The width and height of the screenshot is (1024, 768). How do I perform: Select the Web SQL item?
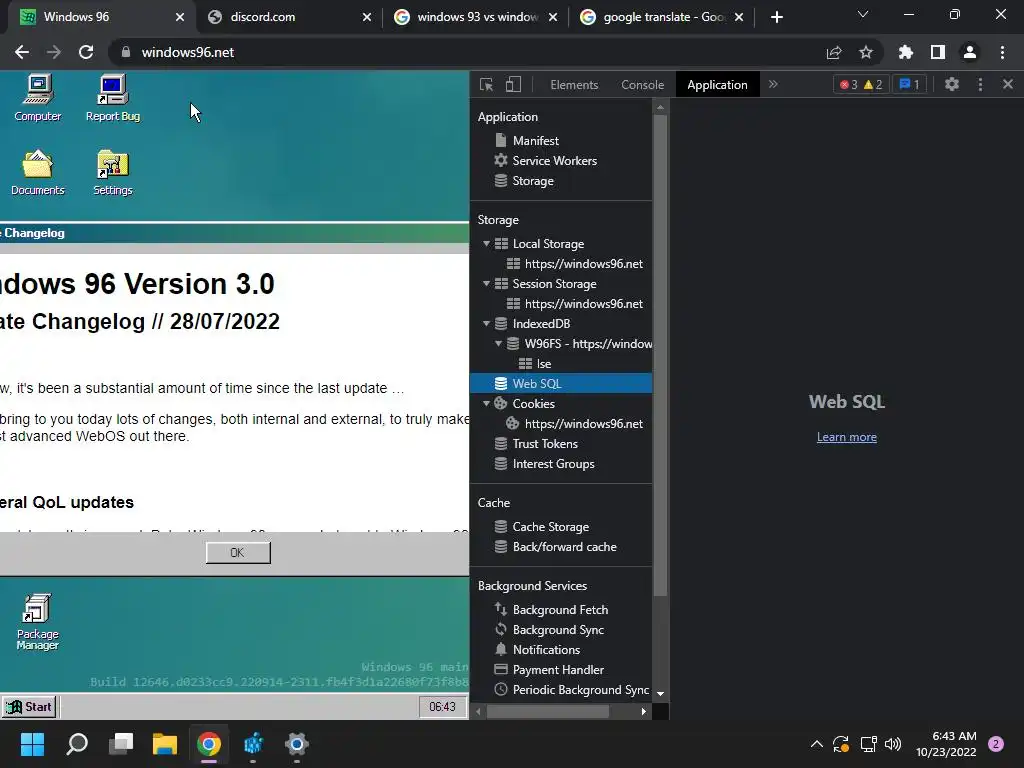tap(561, 383)
